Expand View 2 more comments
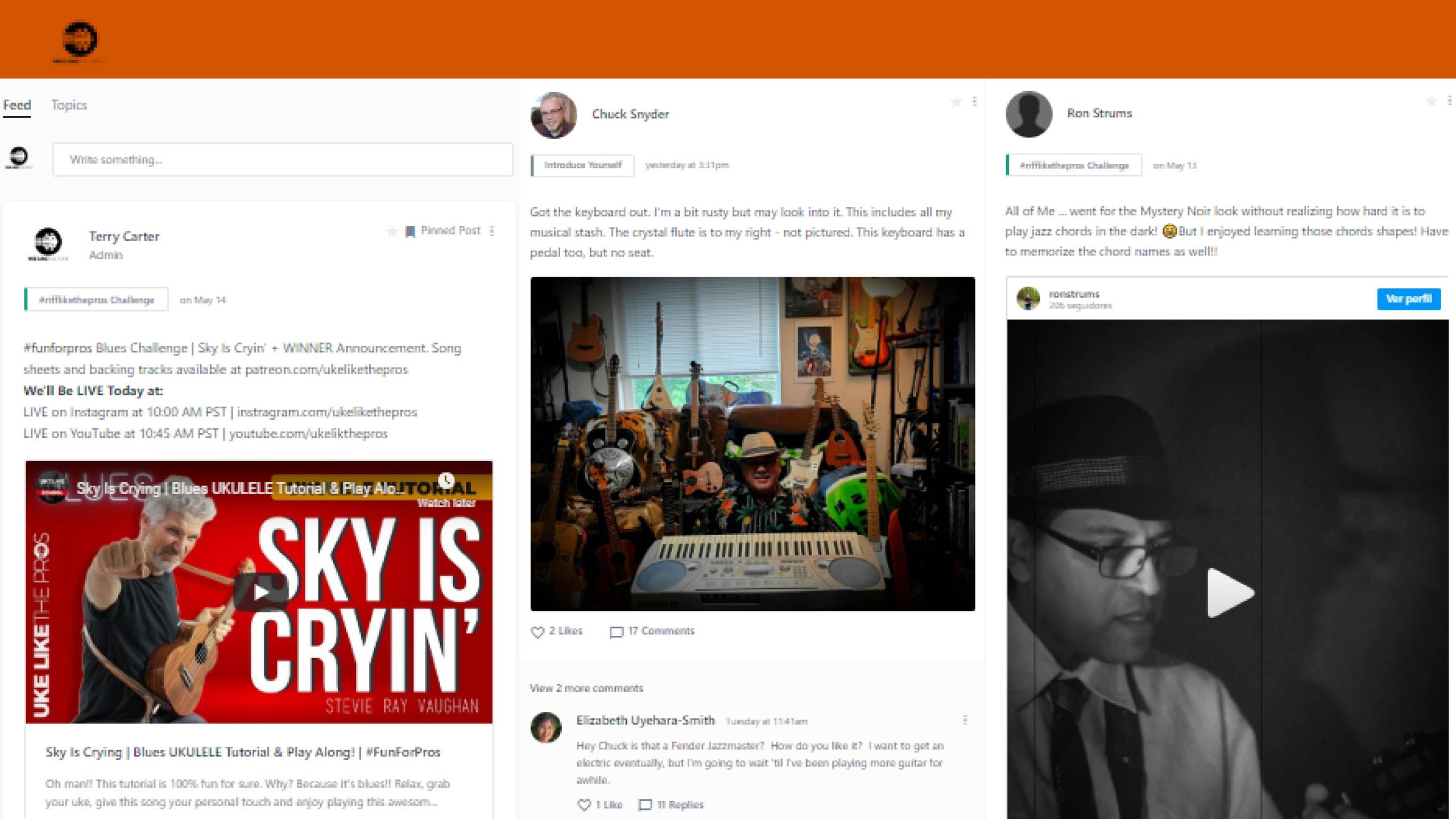1456x819 pixels. 586,688
